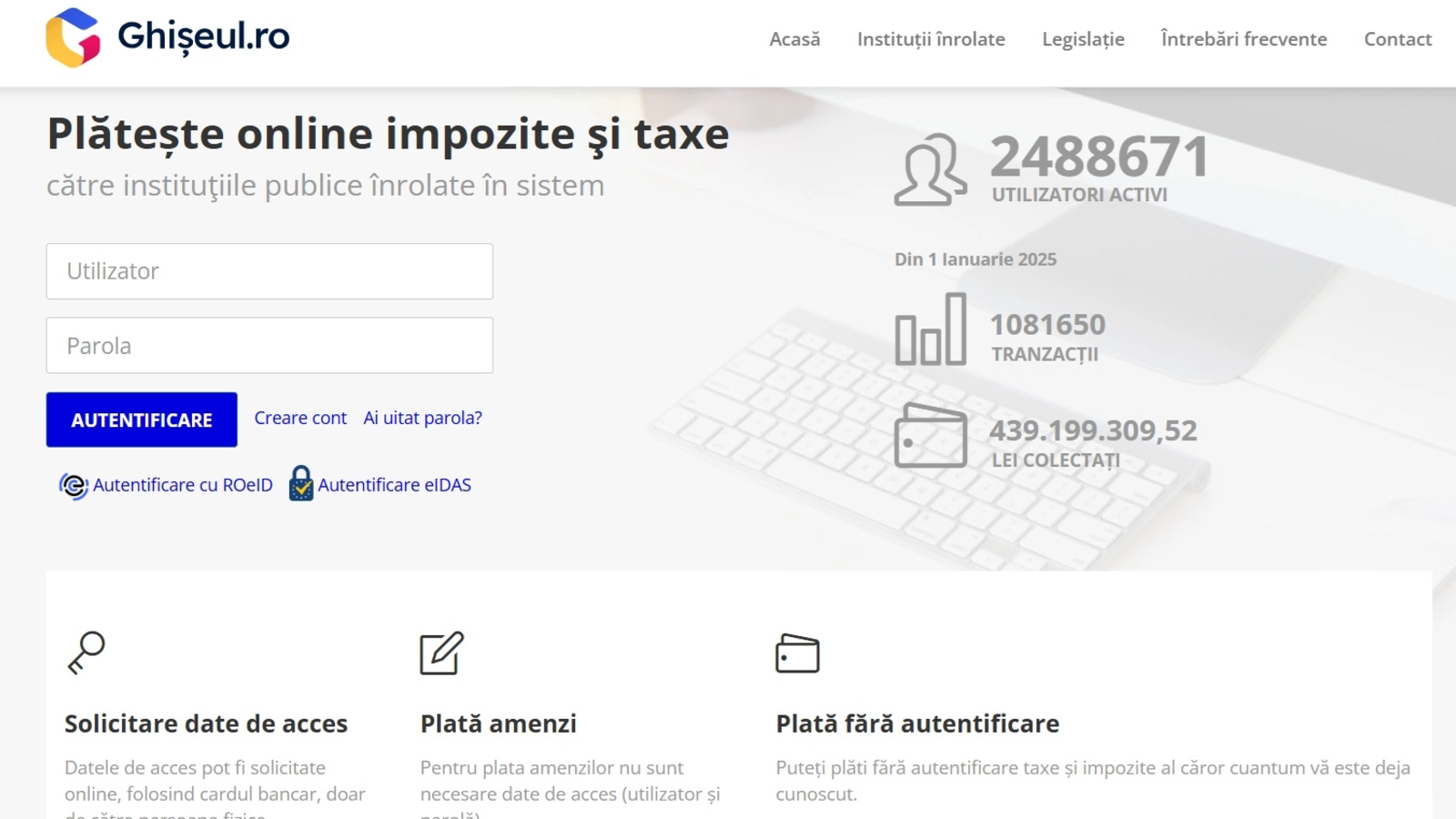Click the Creare cont link
Viewport: 1456px width, 819px height.
pos(300,419)
